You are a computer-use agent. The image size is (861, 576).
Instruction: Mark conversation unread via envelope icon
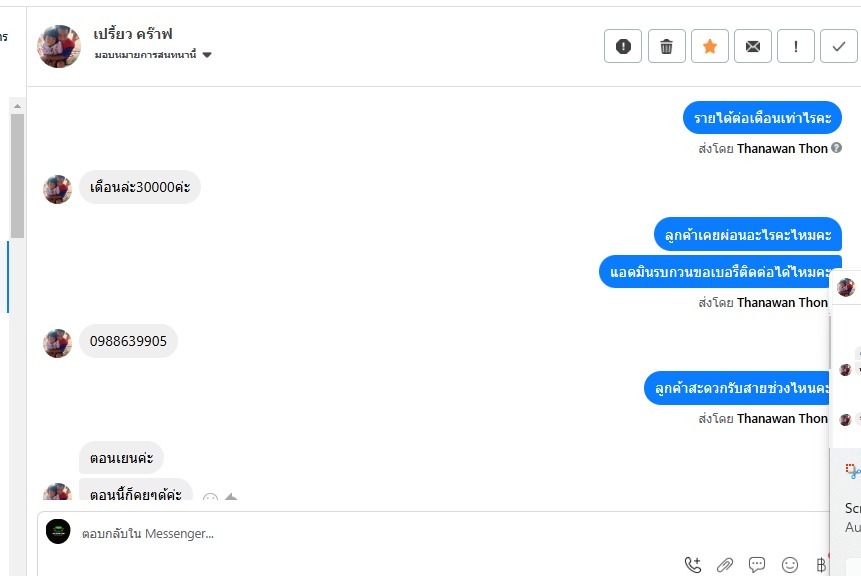tap(753, 46)
